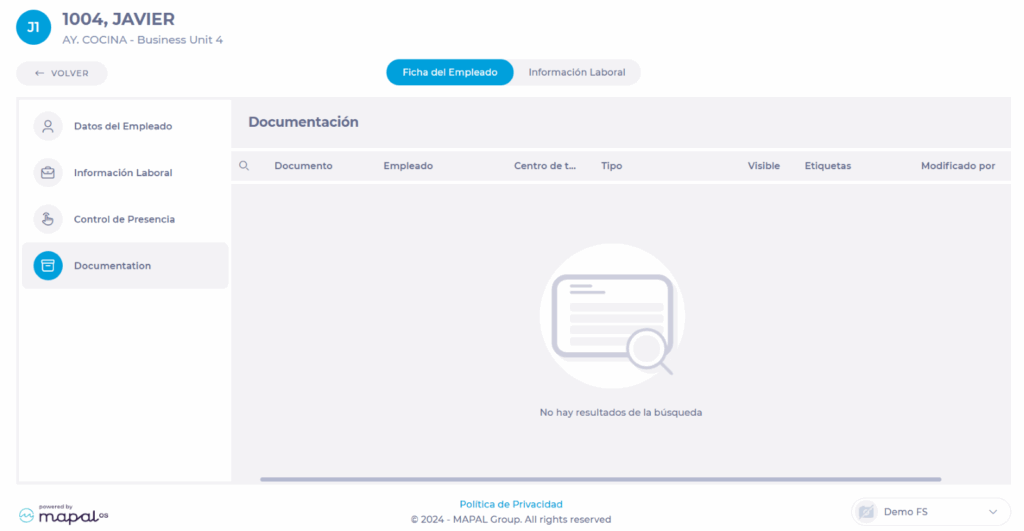Sort by the Empleado column header
The width and height of the screenshot is (1024, 531).
tap(408, 166)
